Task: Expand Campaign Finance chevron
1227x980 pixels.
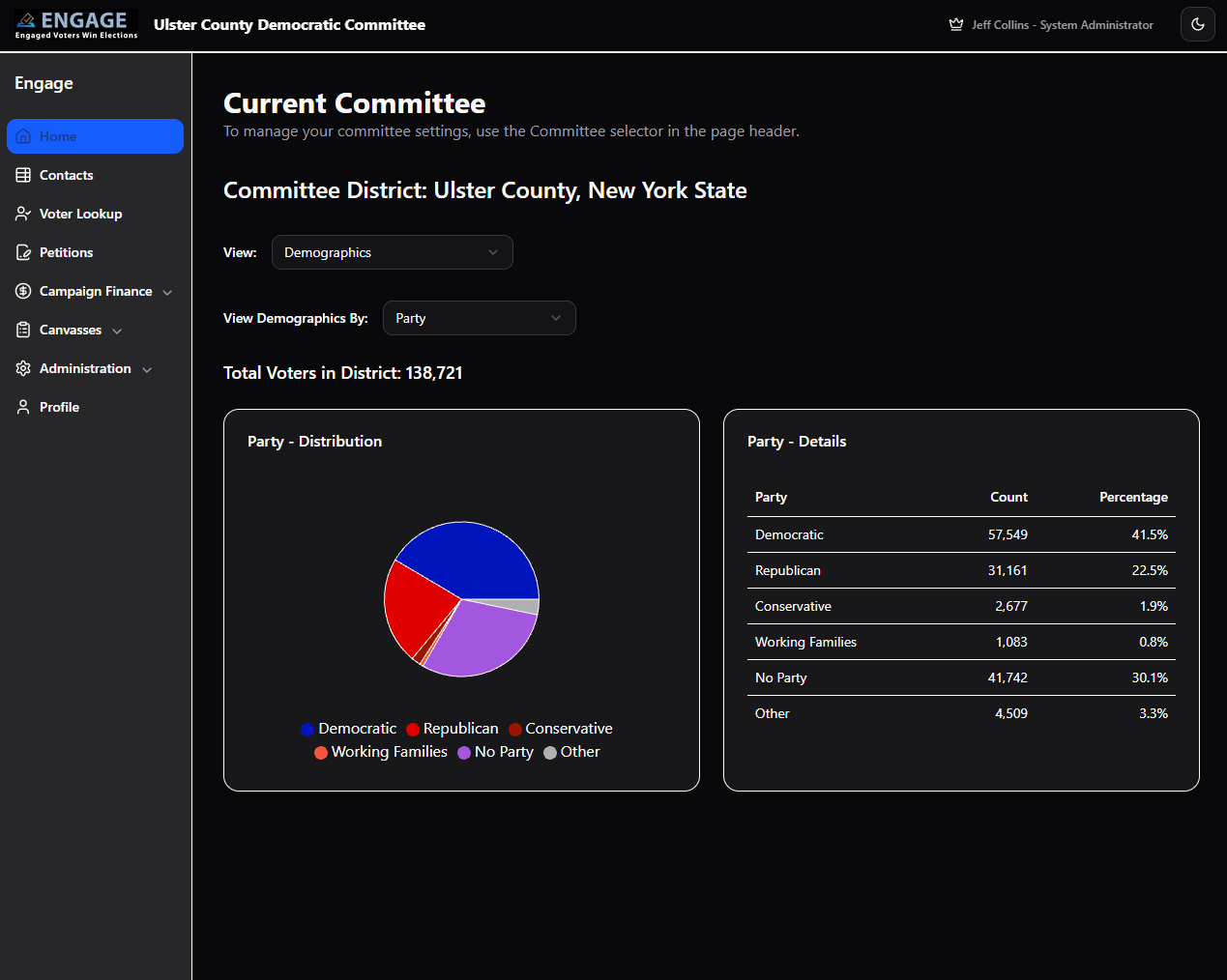Action: coord(167,292)
